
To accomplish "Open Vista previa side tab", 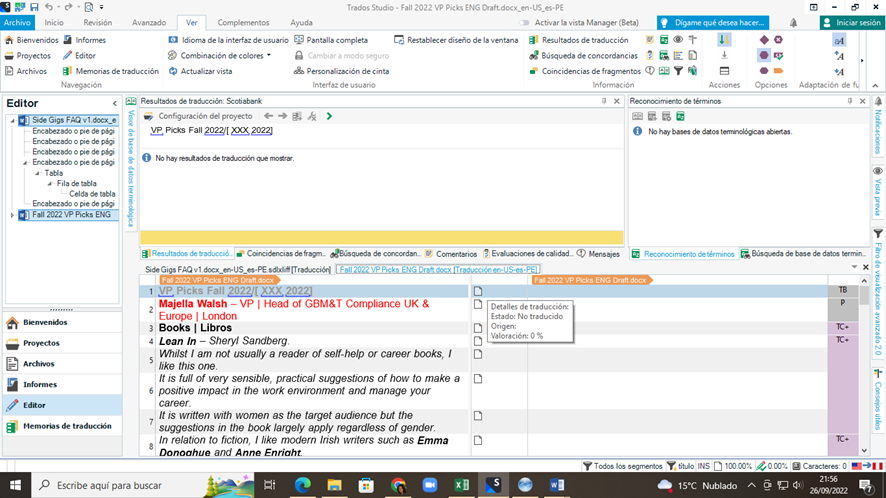I will [x=878, y=192].
